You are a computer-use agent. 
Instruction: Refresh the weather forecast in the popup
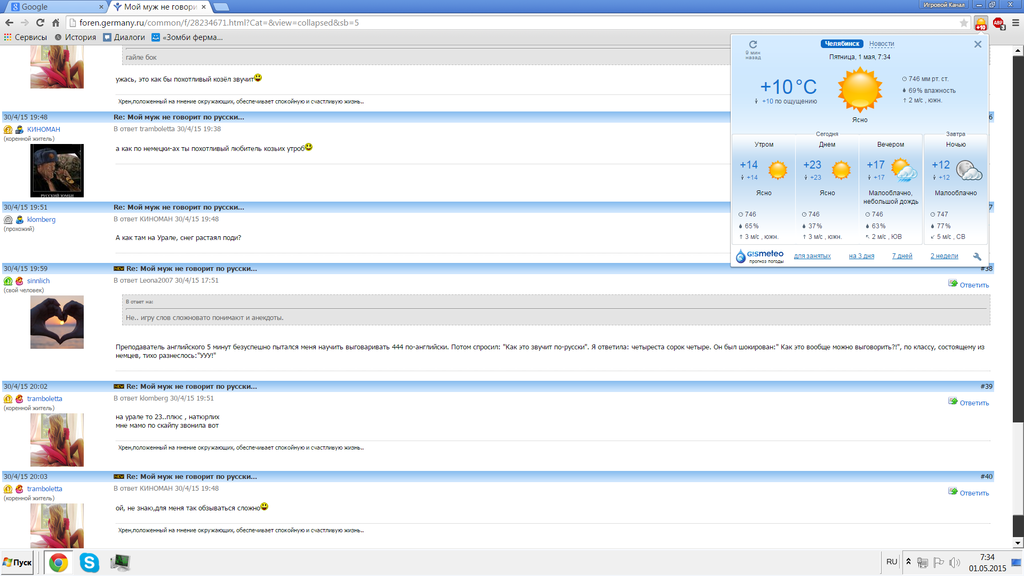coord(753,44)
